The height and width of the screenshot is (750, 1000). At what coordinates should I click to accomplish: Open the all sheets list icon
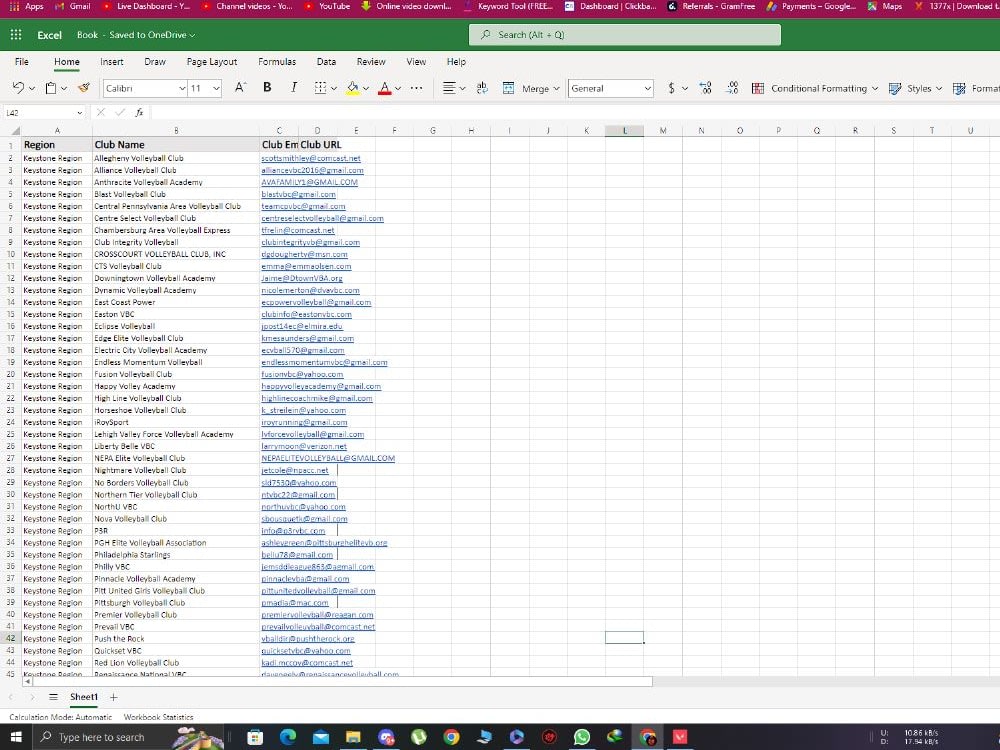[x=54, y=697]
